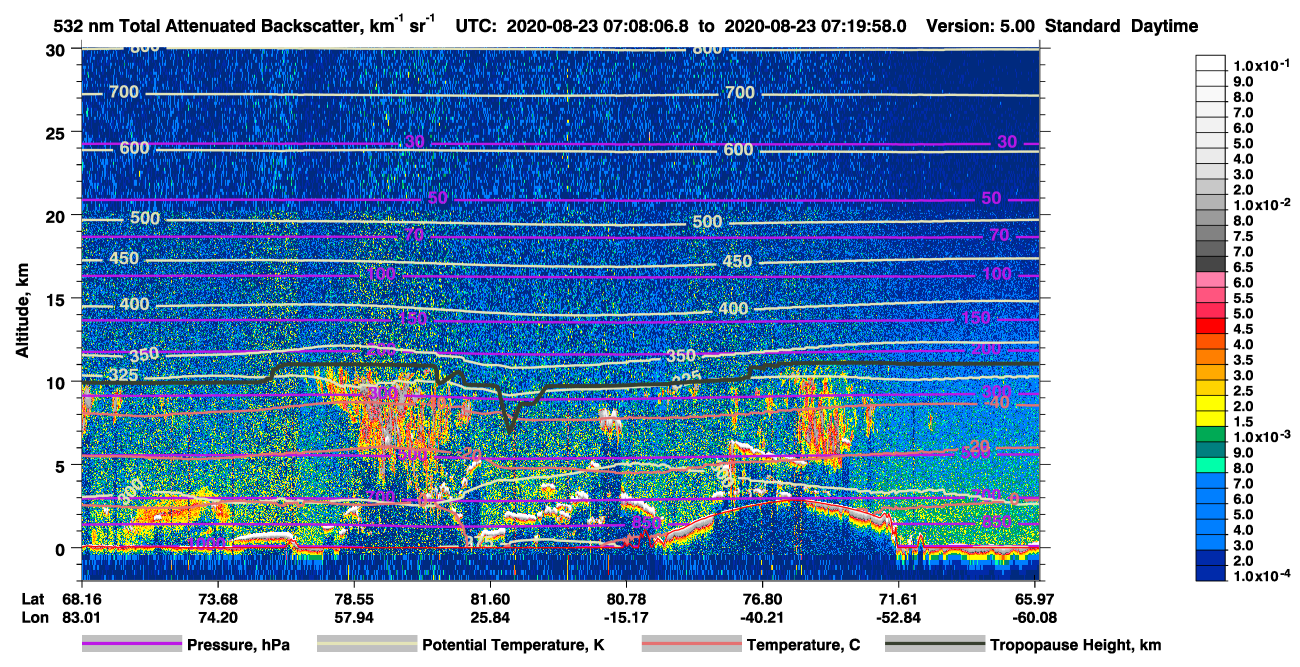
Task: Click the latitude value 80.78
Action: (626, 599)
